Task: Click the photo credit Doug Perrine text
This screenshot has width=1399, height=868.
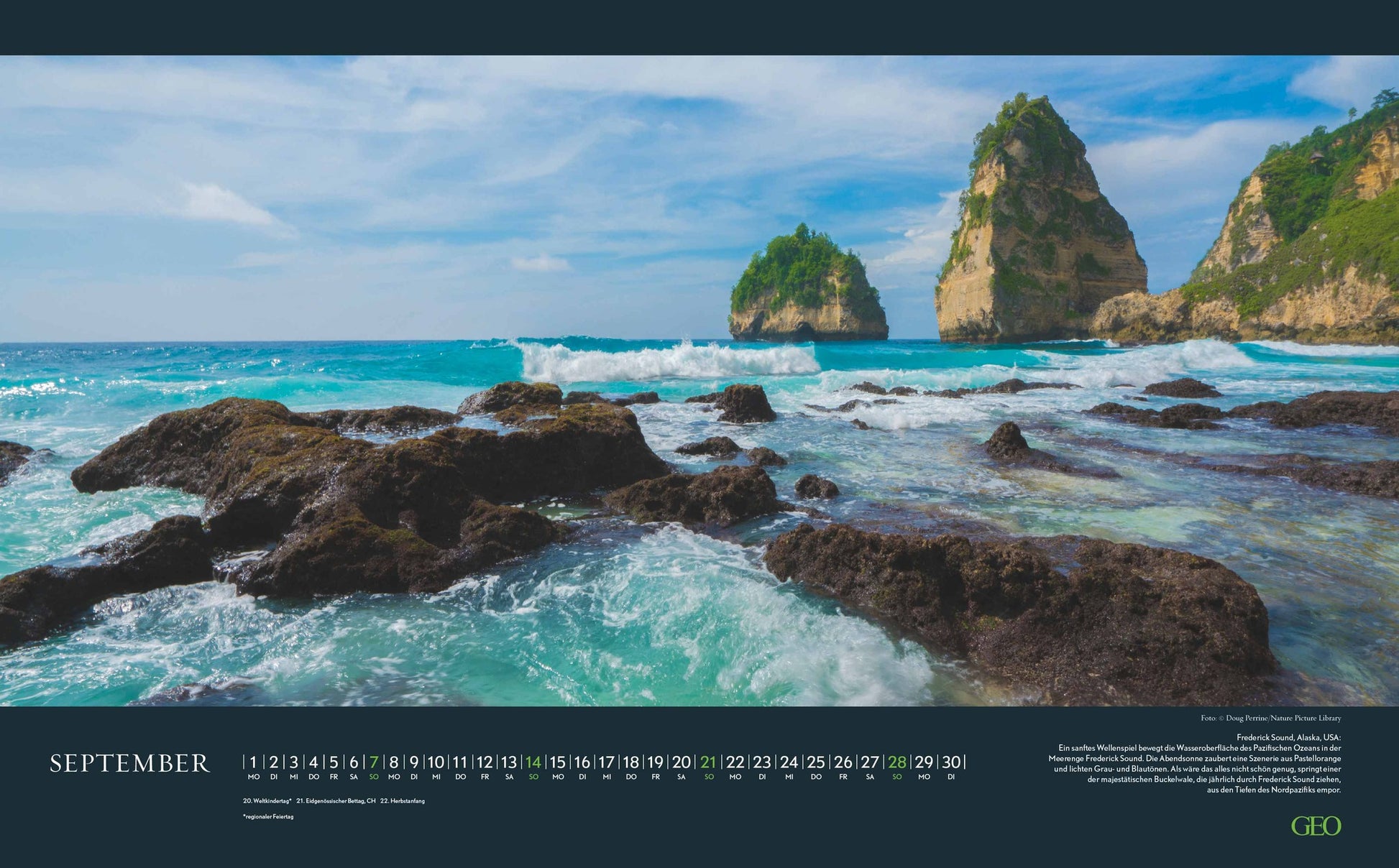Action: click(1270, 718)
